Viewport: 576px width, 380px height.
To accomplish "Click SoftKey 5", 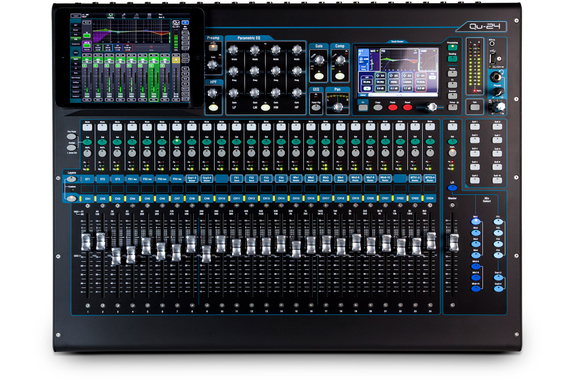I will coord(475,180).
